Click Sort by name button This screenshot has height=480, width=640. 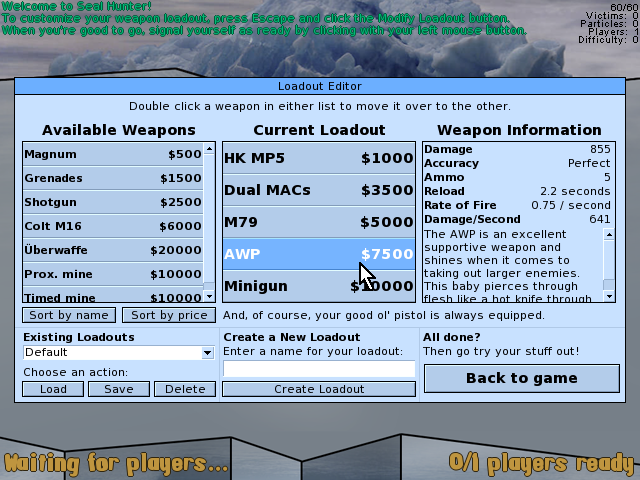(x=69, y=315)
